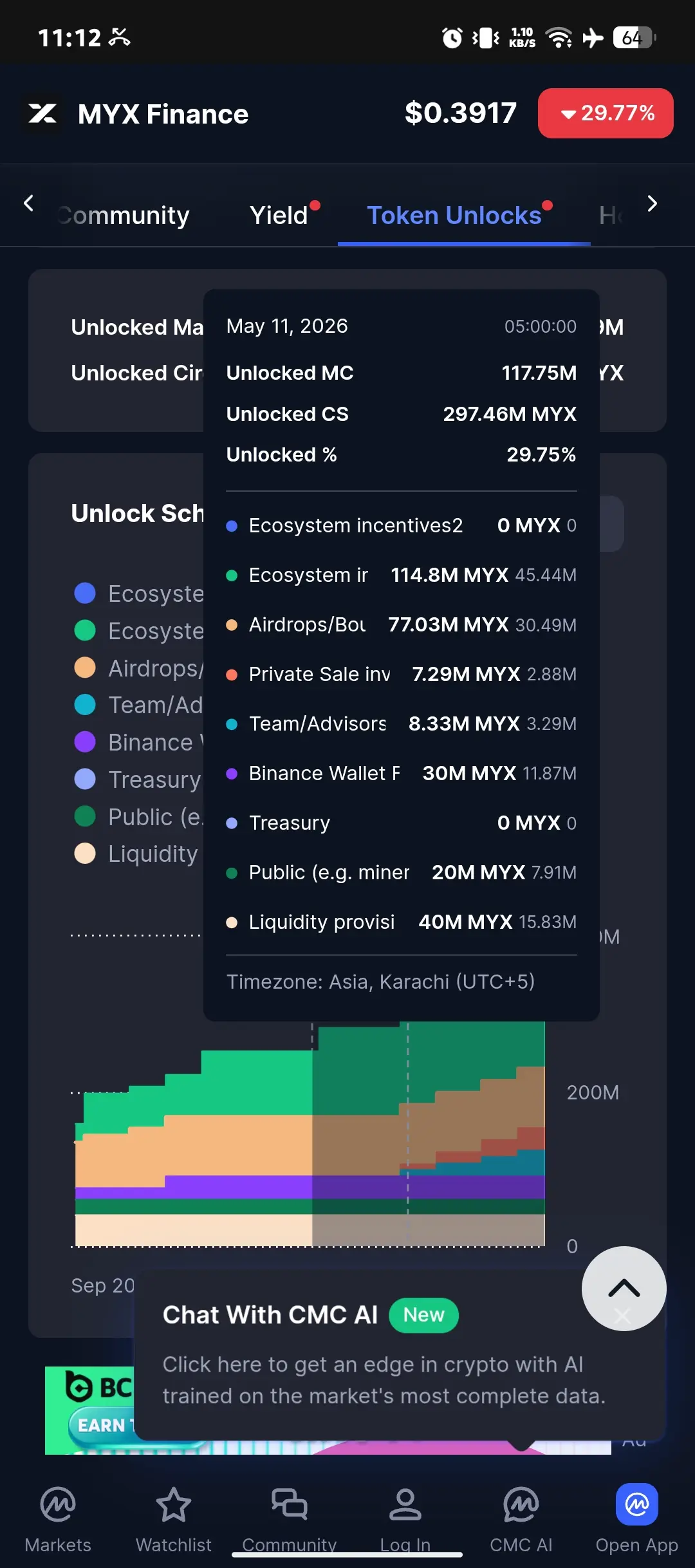
Task: Tap the red 29.77% price change badge
Action: (x=606, y=113)
